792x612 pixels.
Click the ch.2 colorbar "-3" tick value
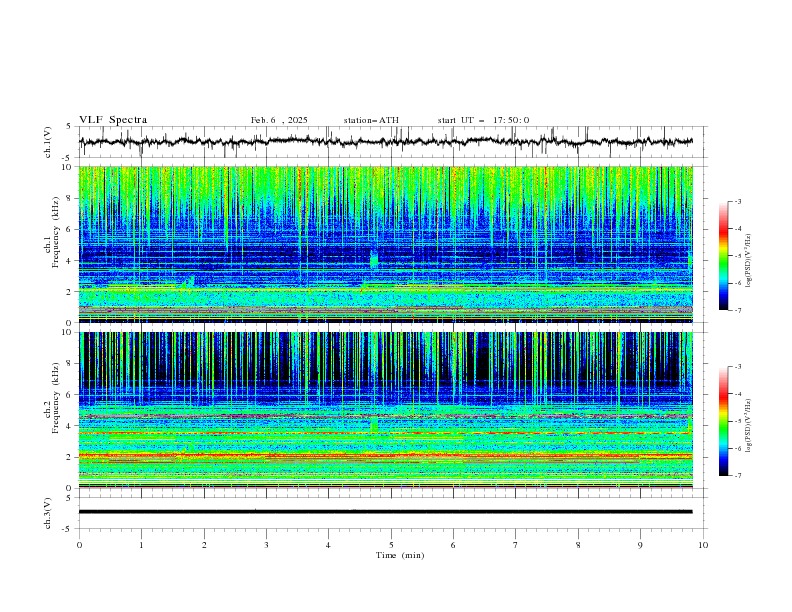pos(738,367)
